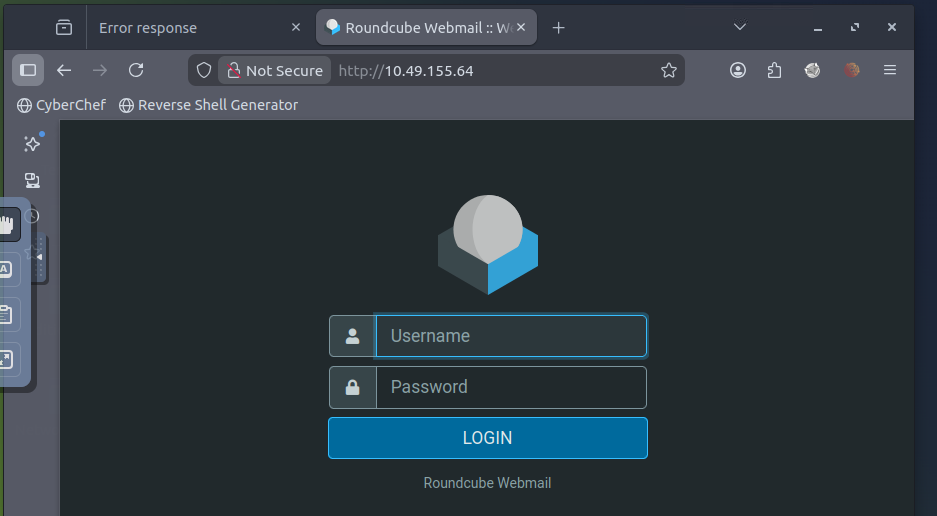Close the browser window
Viewport: 937px width, 516px height.
point(892,28)
